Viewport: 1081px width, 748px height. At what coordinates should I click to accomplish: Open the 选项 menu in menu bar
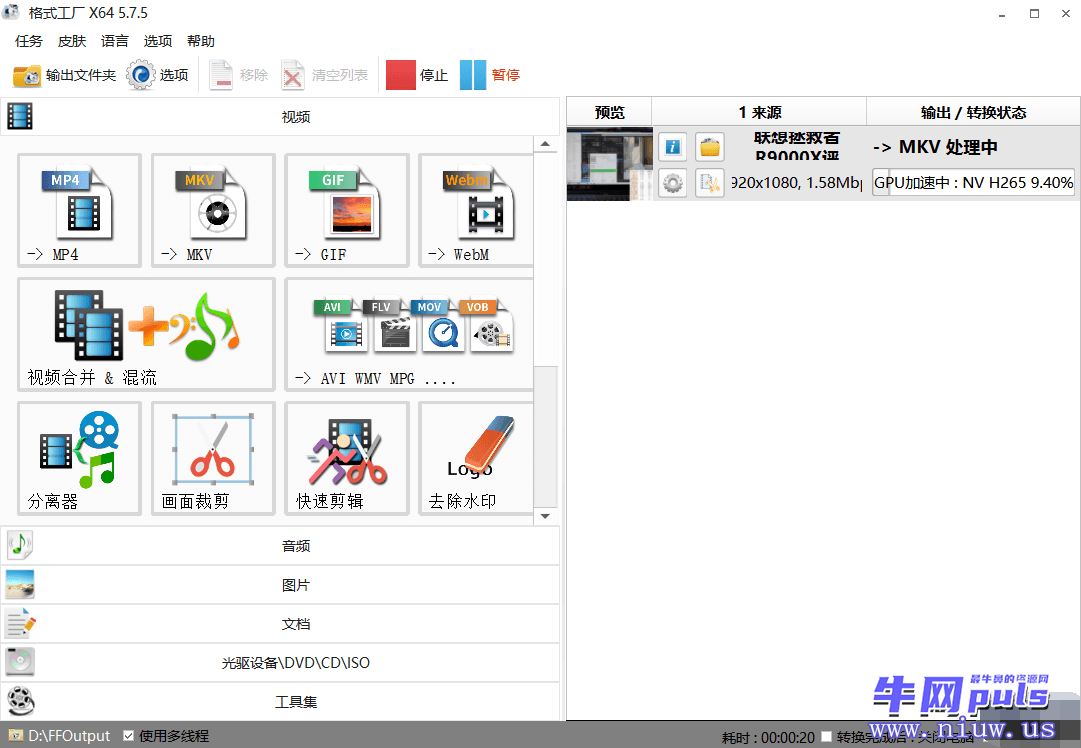[158, 41]
